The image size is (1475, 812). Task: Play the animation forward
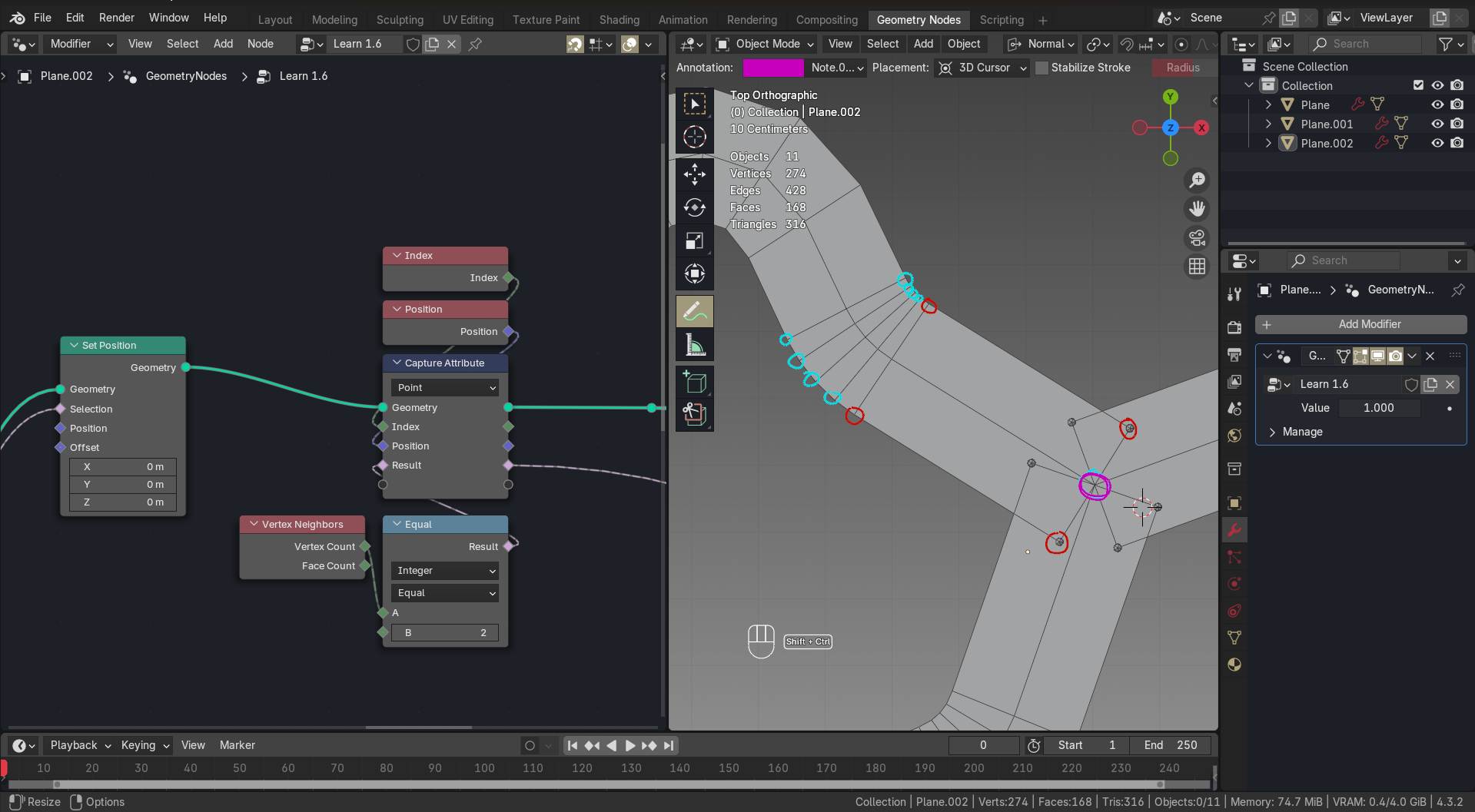point(630,745)
